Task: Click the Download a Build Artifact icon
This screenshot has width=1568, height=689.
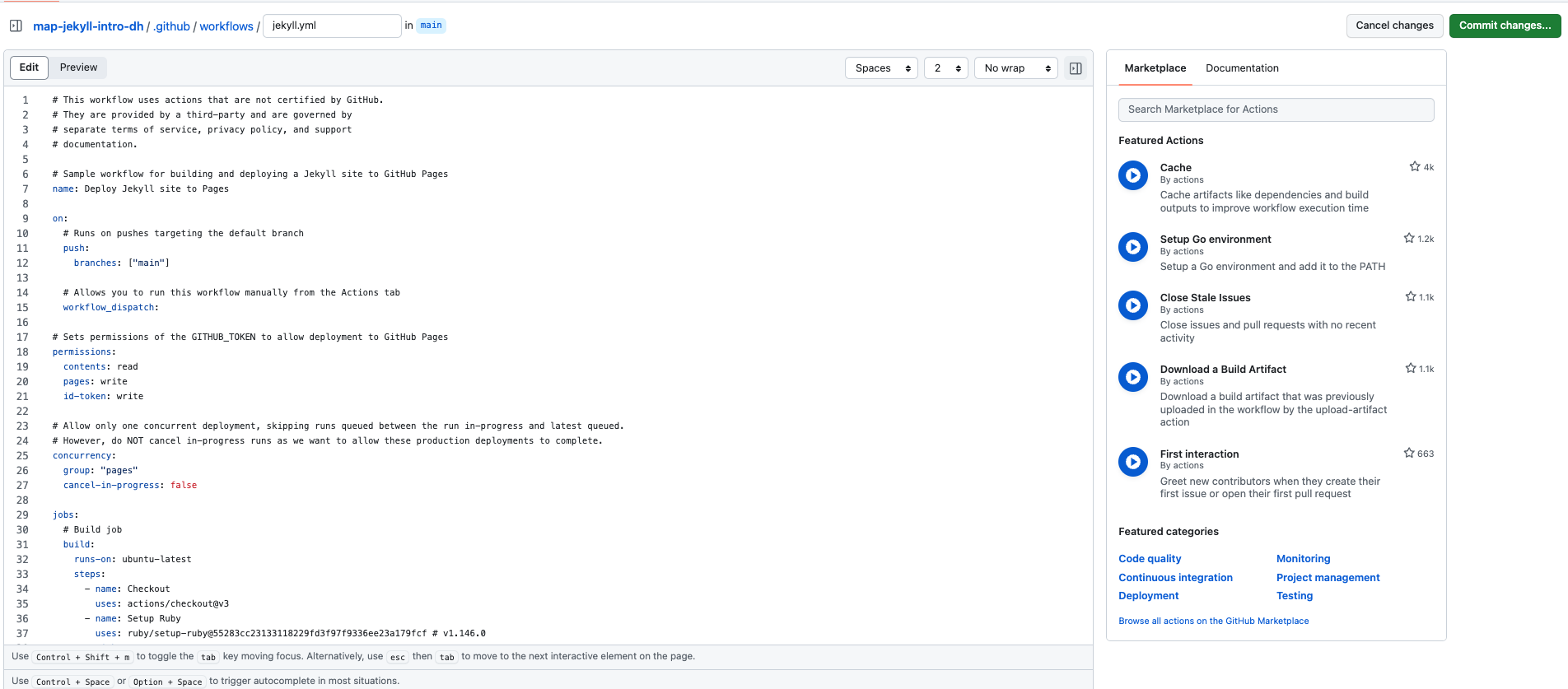Action: (x=1133, y=377)
